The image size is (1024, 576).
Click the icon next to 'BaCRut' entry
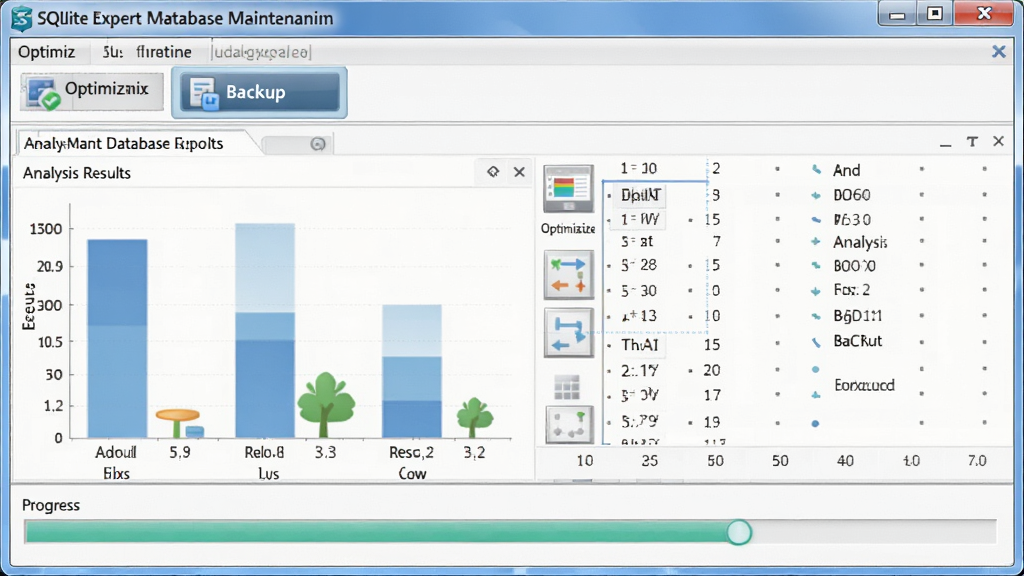point(816,342)
